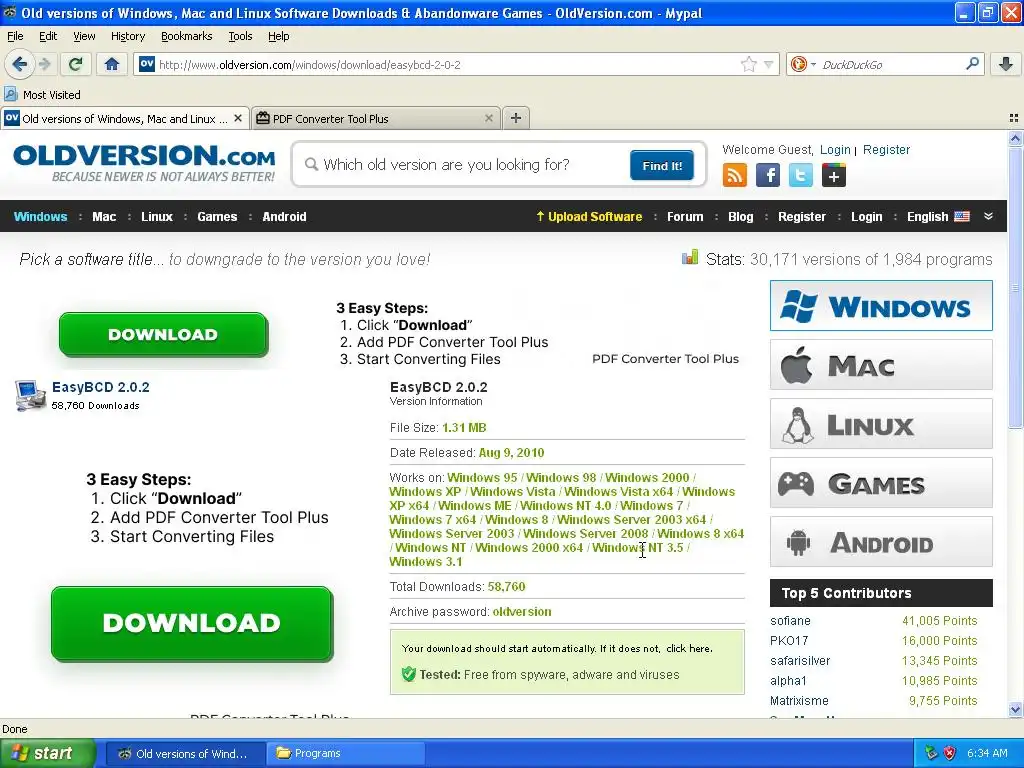Open the History menu
This screenshot has height=768, width=1024.
coord(127,36)
